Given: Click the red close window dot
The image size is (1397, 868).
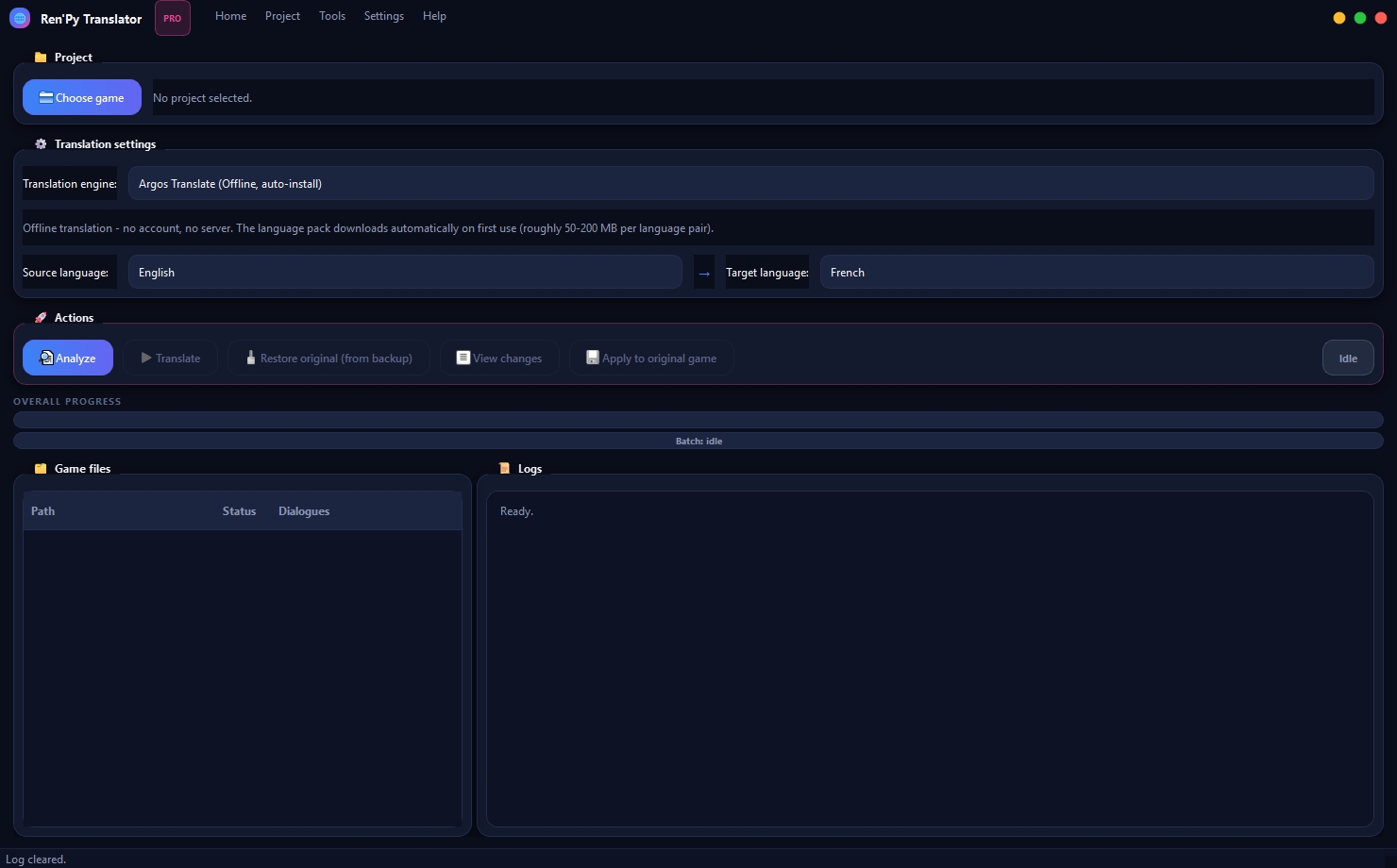Looking at the screenshot, I should pos(1381,18).
